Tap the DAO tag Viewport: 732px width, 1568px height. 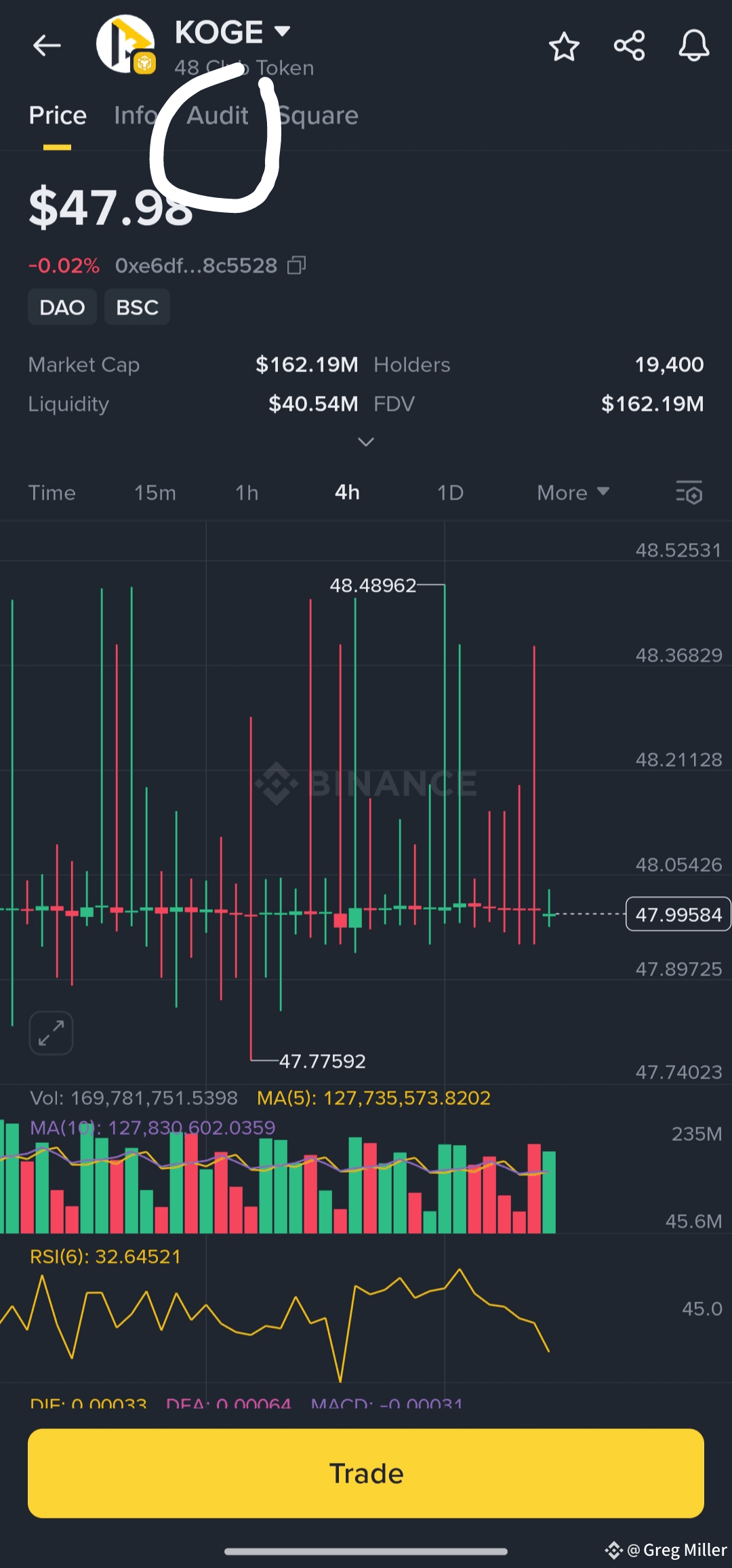(62, 307)
